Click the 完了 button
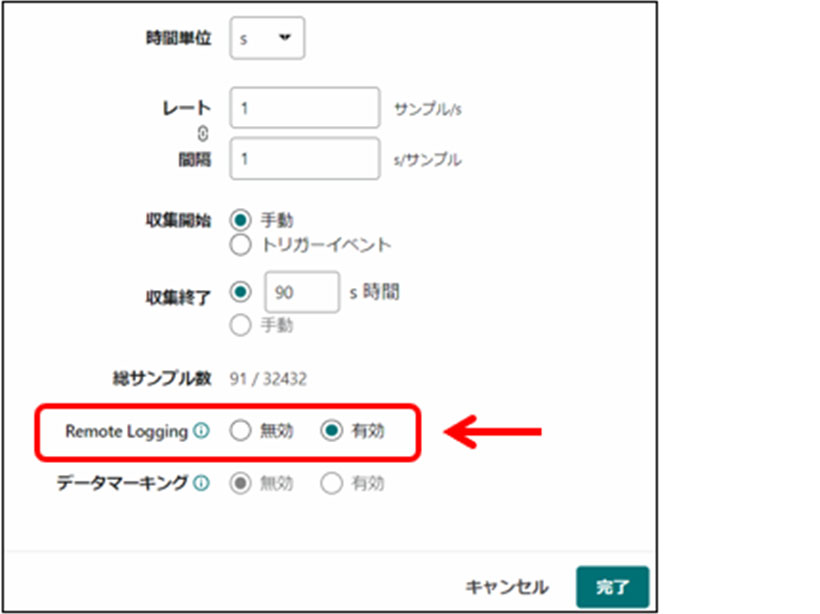Screen dimensions: 820x614 tap(612, 587)
